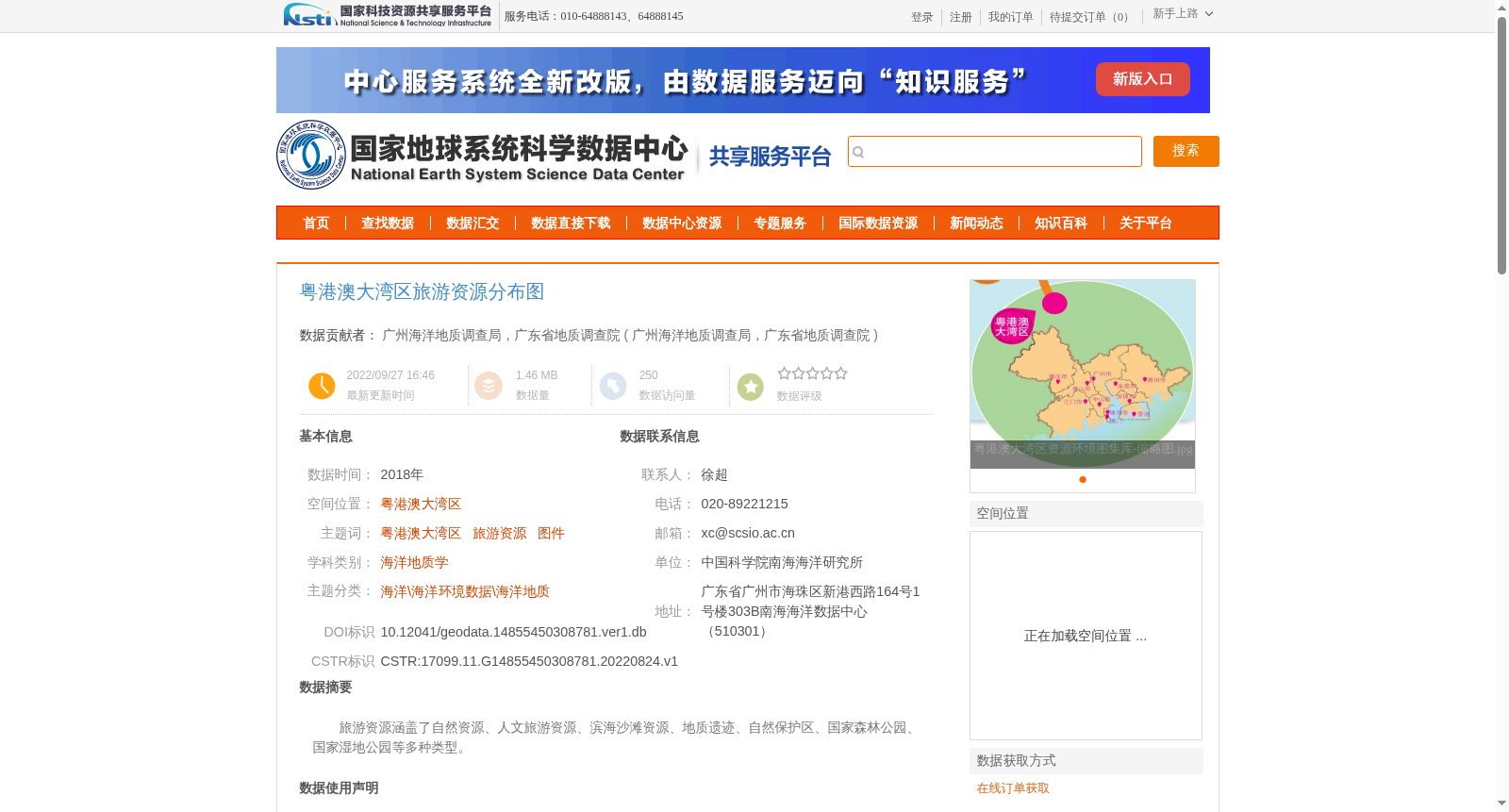Click the 旅游资源 keyword link
This screenshot has height=812, width=1509.
500,533
